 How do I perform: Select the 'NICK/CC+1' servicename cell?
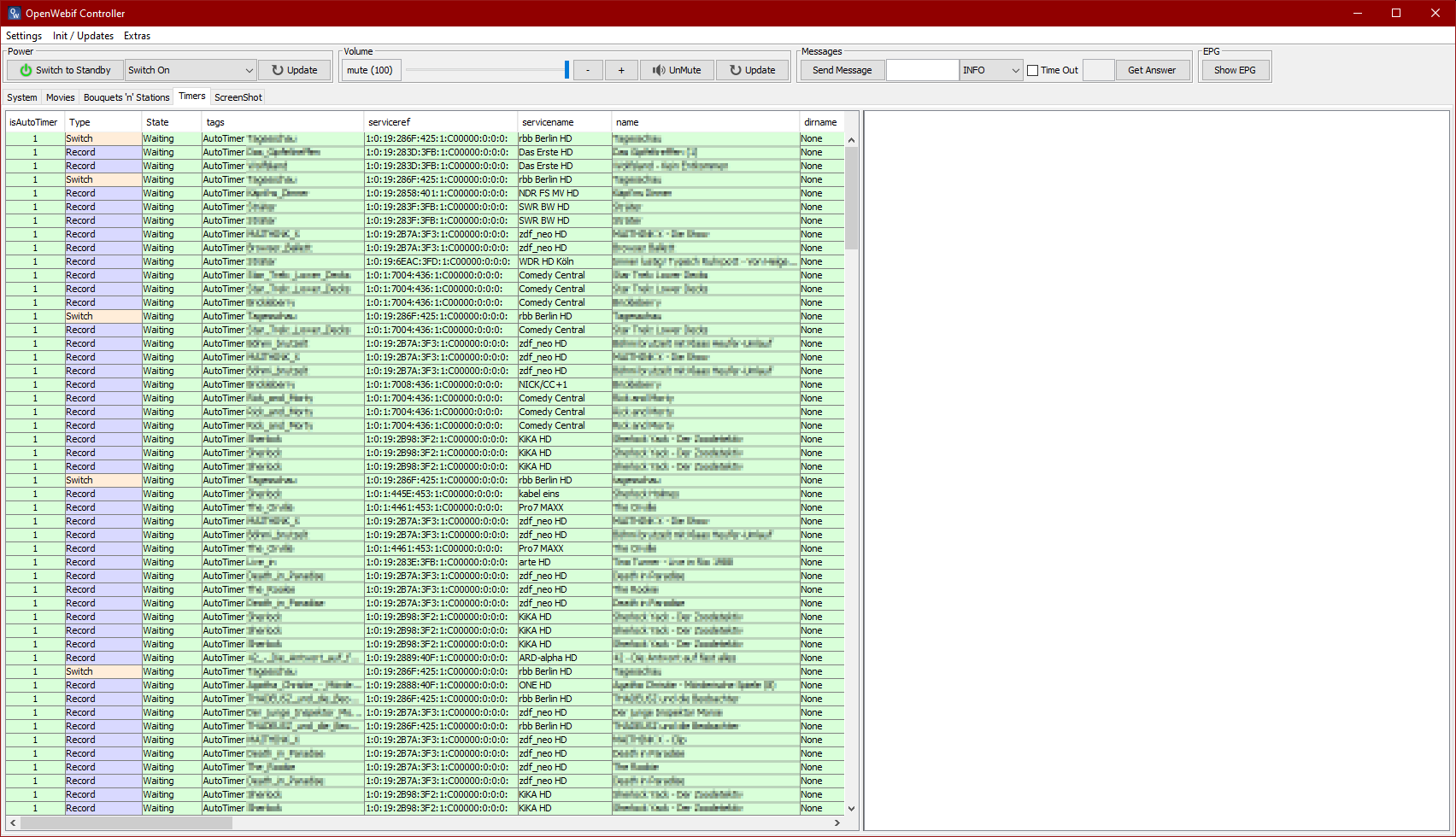[x=565, y=384]
